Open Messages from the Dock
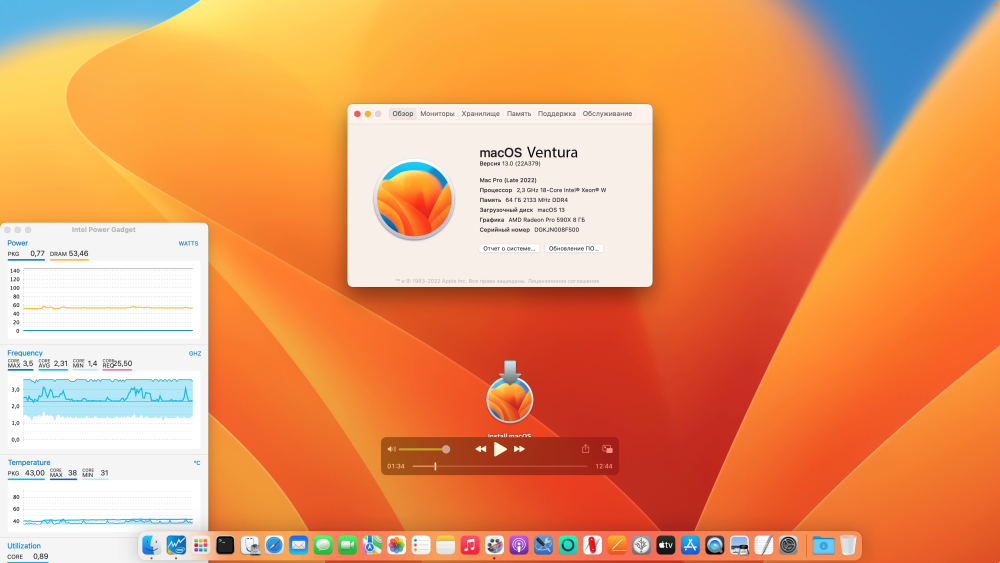This screenshot has height=563, width=1000. pyautogui.click(x=323, y=545)
